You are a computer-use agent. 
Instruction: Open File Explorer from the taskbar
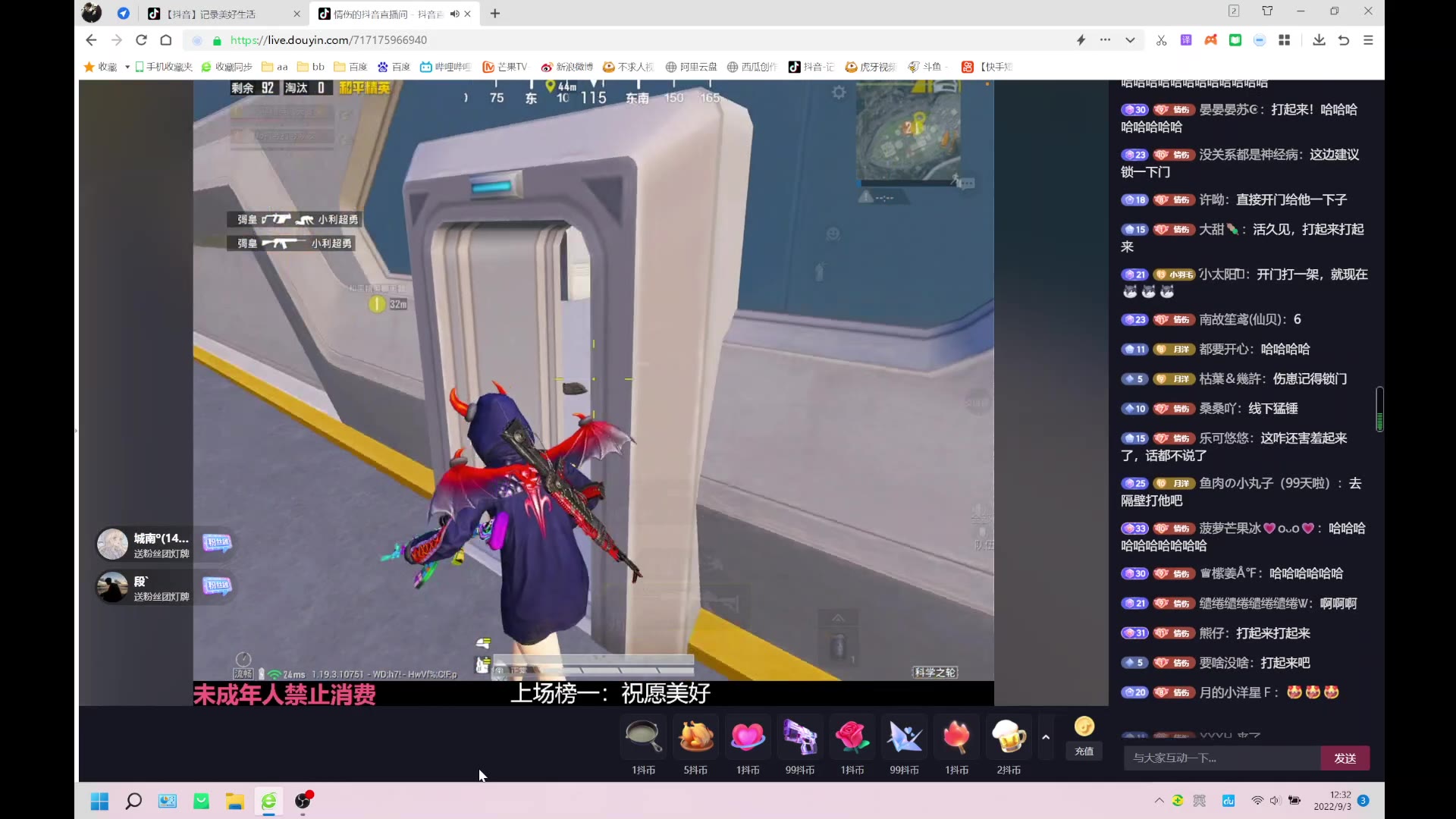coord(235,801)
